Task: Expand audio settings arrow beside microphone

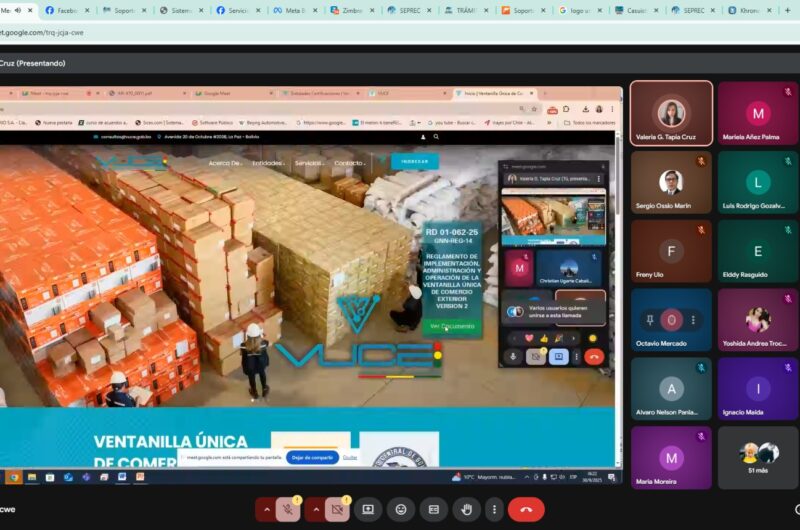Action: 266,509
